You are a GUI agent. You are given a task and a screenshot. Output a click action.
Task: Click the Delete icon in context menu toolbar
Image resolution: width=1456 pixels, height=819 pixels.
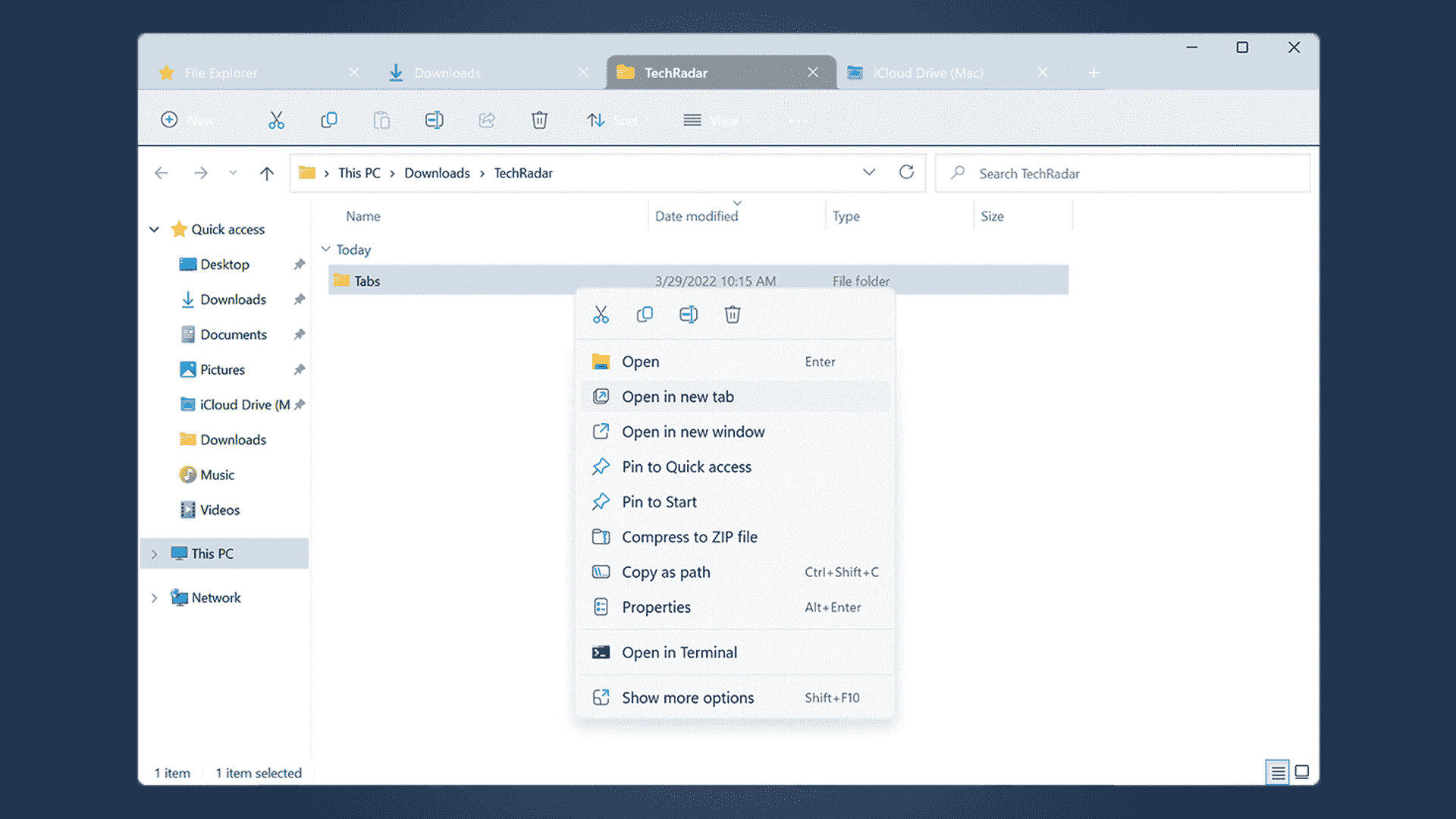pyautogui.click(x=732, y=315)
